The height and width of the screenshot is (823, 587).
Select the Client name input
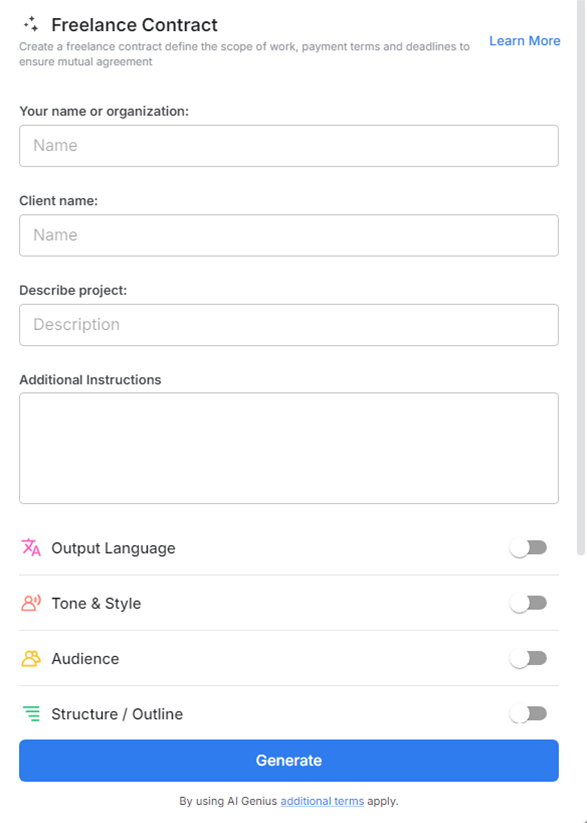click(x=289, y=235)
